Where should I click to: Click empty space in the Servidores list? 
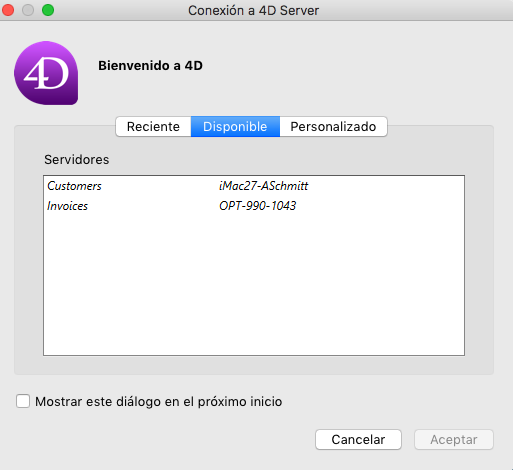click(x=254, y=283)
